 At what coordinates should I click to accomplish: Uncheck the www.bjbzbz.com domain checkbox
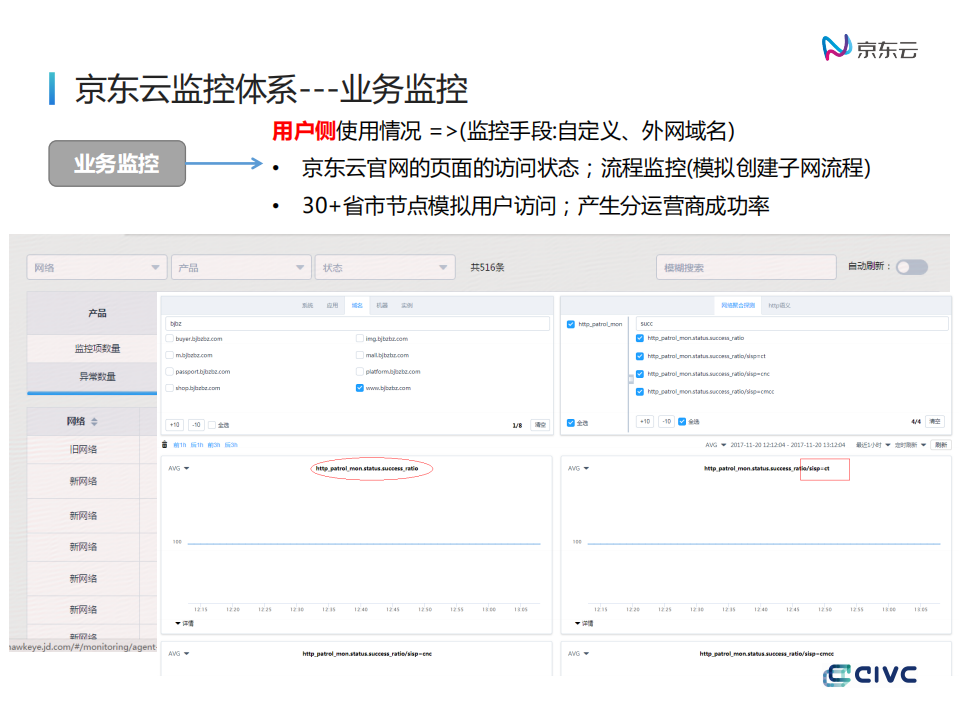(x=358, y=389)
